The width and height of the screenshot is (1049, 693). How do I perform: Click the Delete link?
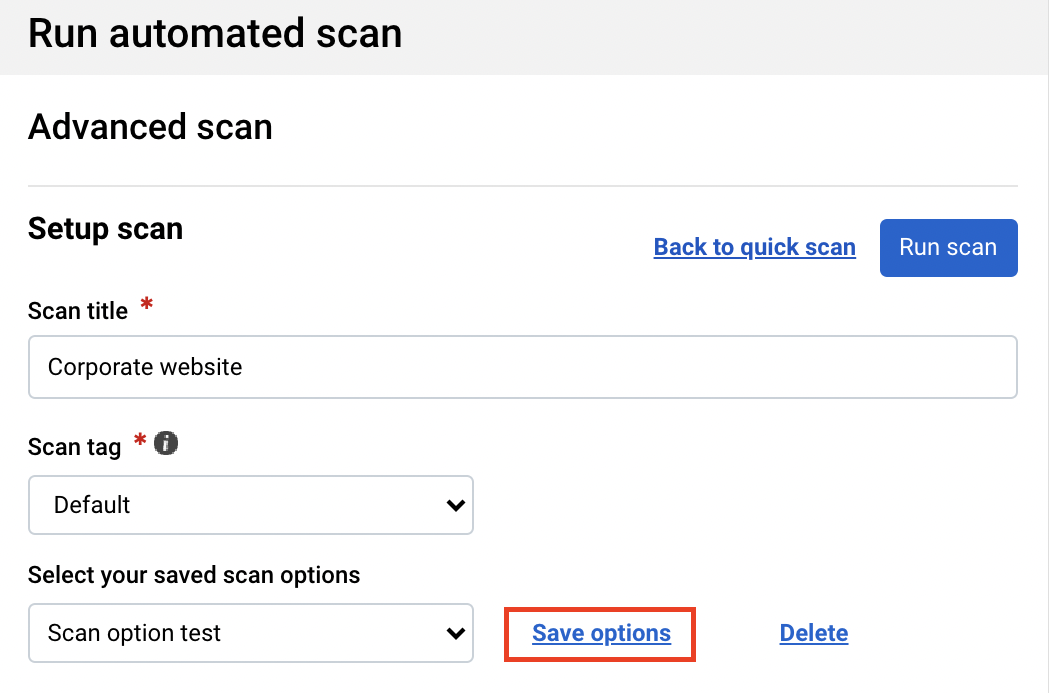click(x=813, y=633)
